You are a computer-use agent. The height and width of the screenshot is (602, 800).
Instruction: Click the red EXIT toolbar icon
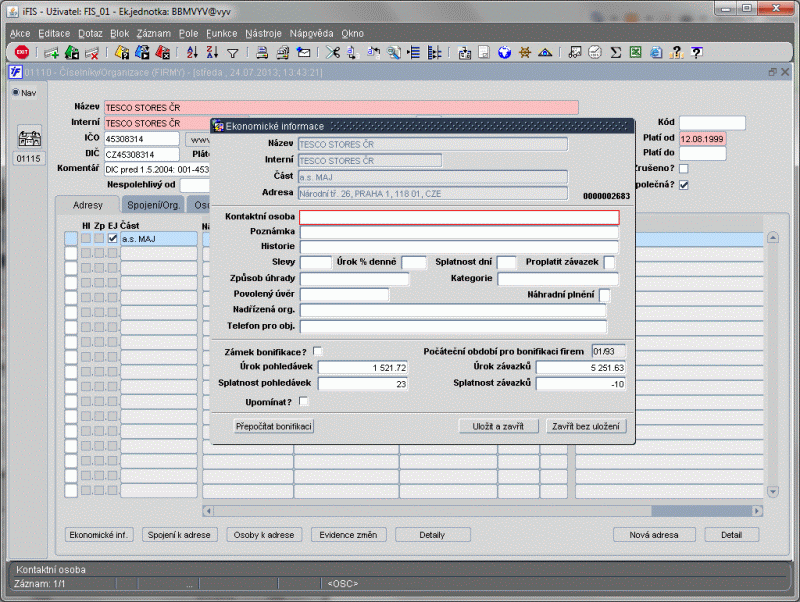tap(21, 52)
